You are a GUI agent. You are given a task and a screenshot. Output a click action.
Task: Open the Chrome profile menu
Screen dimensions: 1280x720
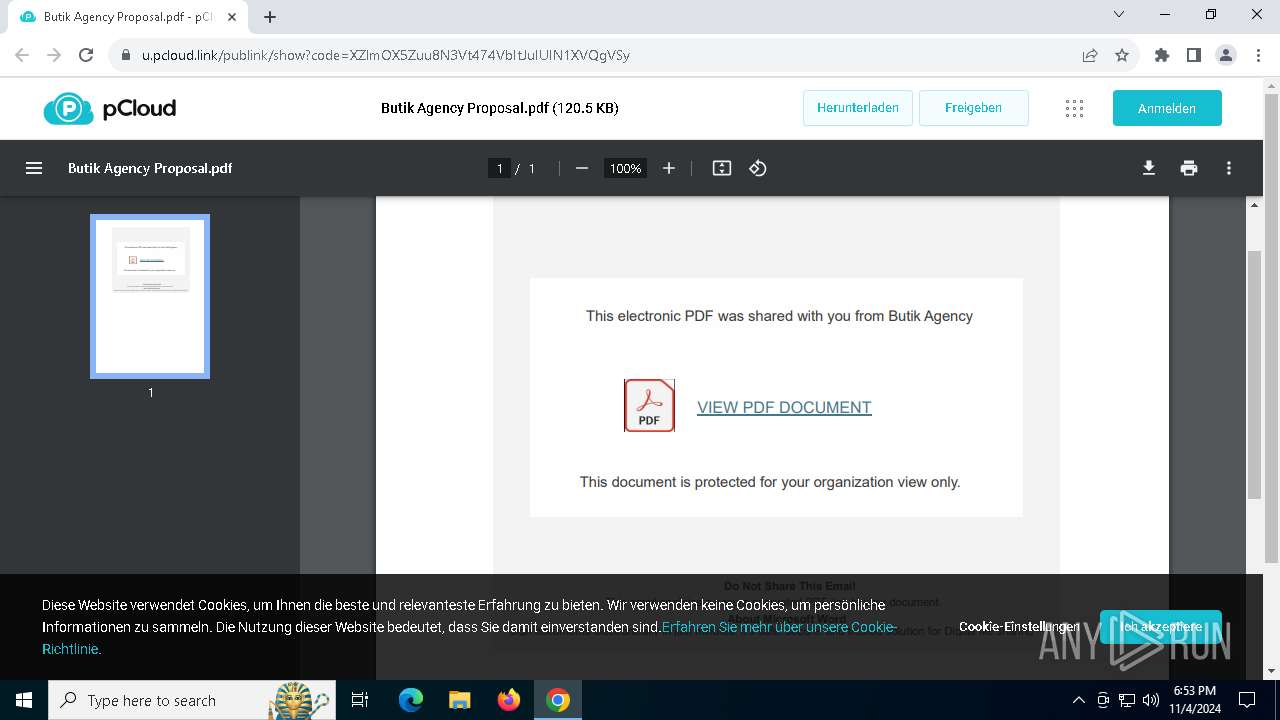(1226, 55)
